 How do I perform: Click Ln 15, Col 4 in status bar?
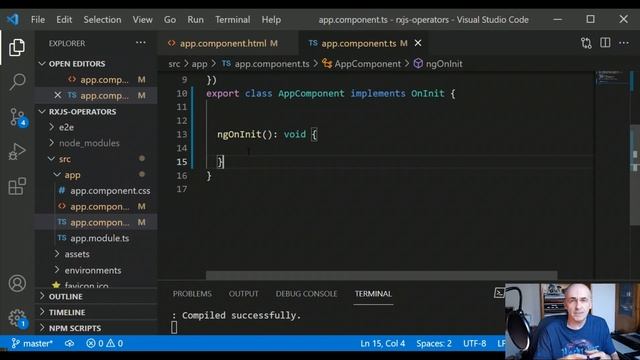point(382,343)
